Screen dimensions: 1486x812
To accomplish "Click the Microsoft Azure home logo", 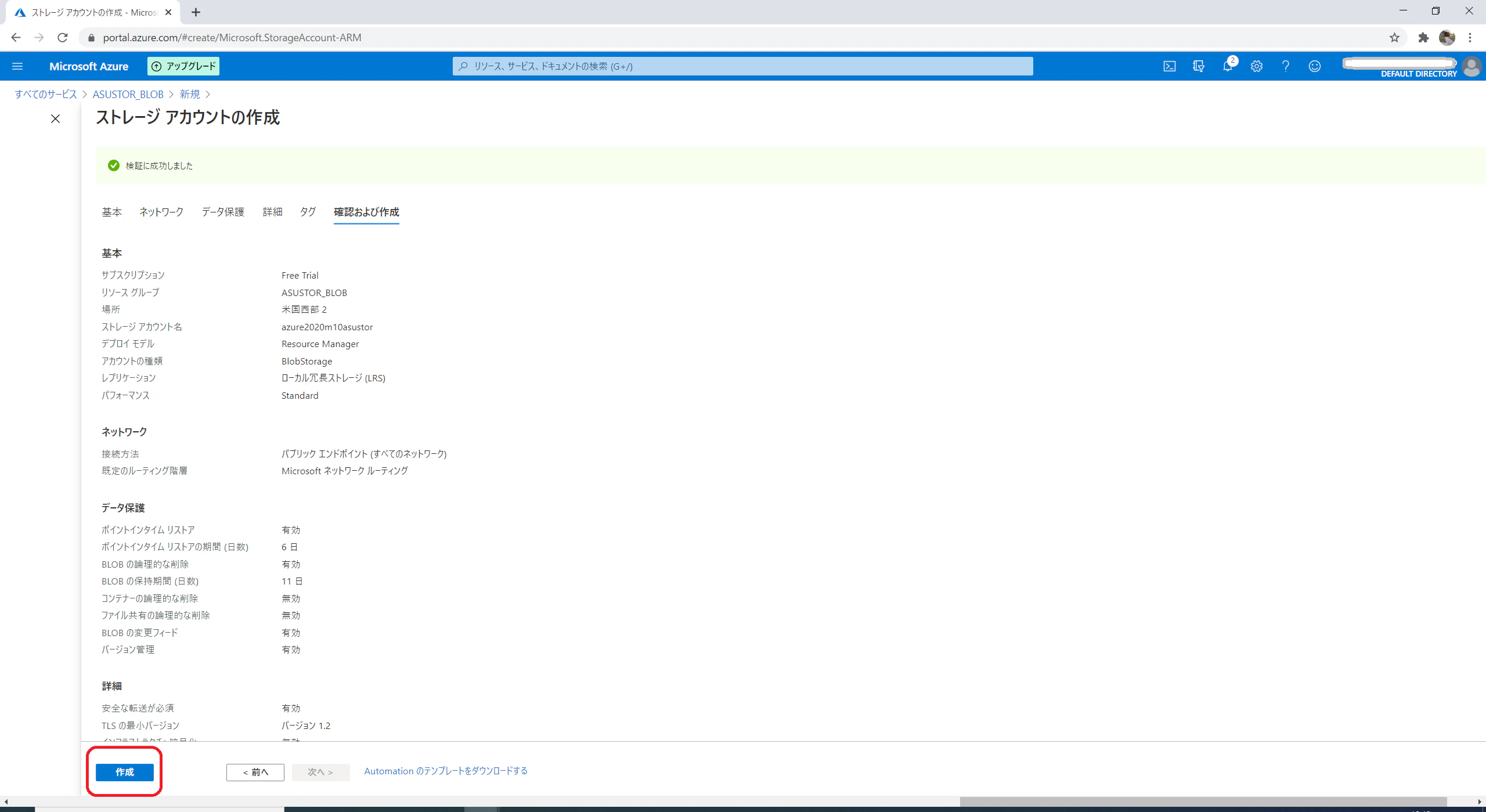I will (89, 66).
